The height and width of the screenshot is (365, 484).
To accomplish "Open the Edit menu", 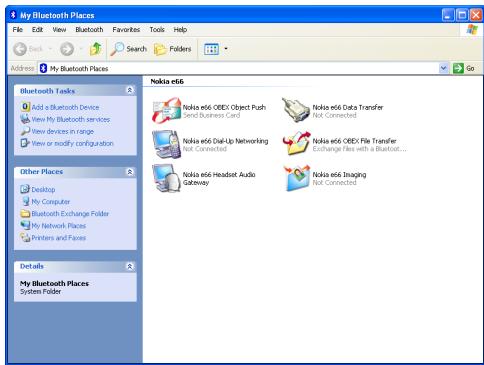I will tap(37, 30).
